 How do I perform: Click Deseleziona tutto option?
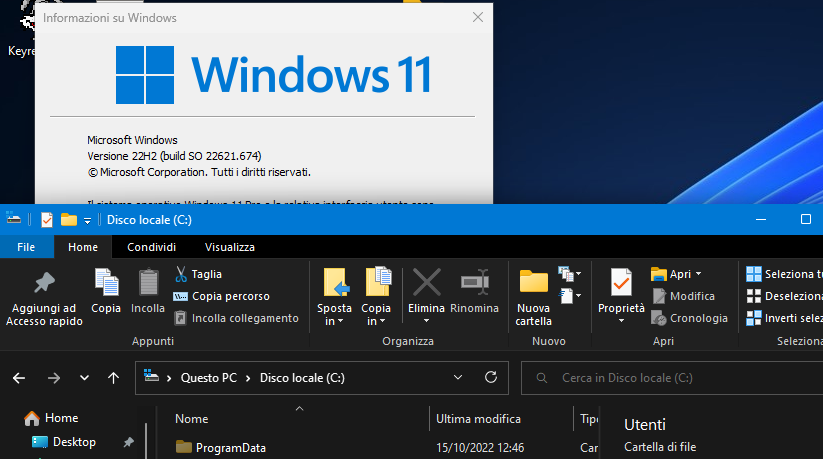click(x=784, y=296)
